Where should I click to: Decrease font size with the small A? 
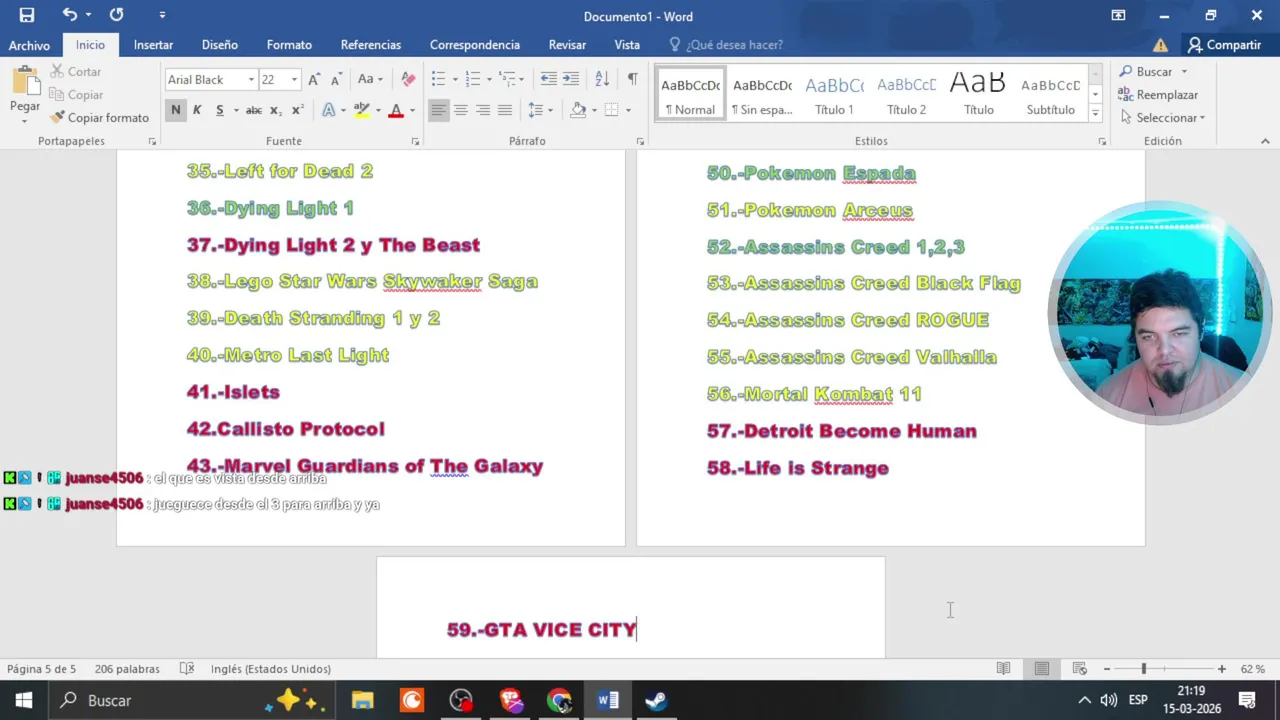[x=335, y=79]
